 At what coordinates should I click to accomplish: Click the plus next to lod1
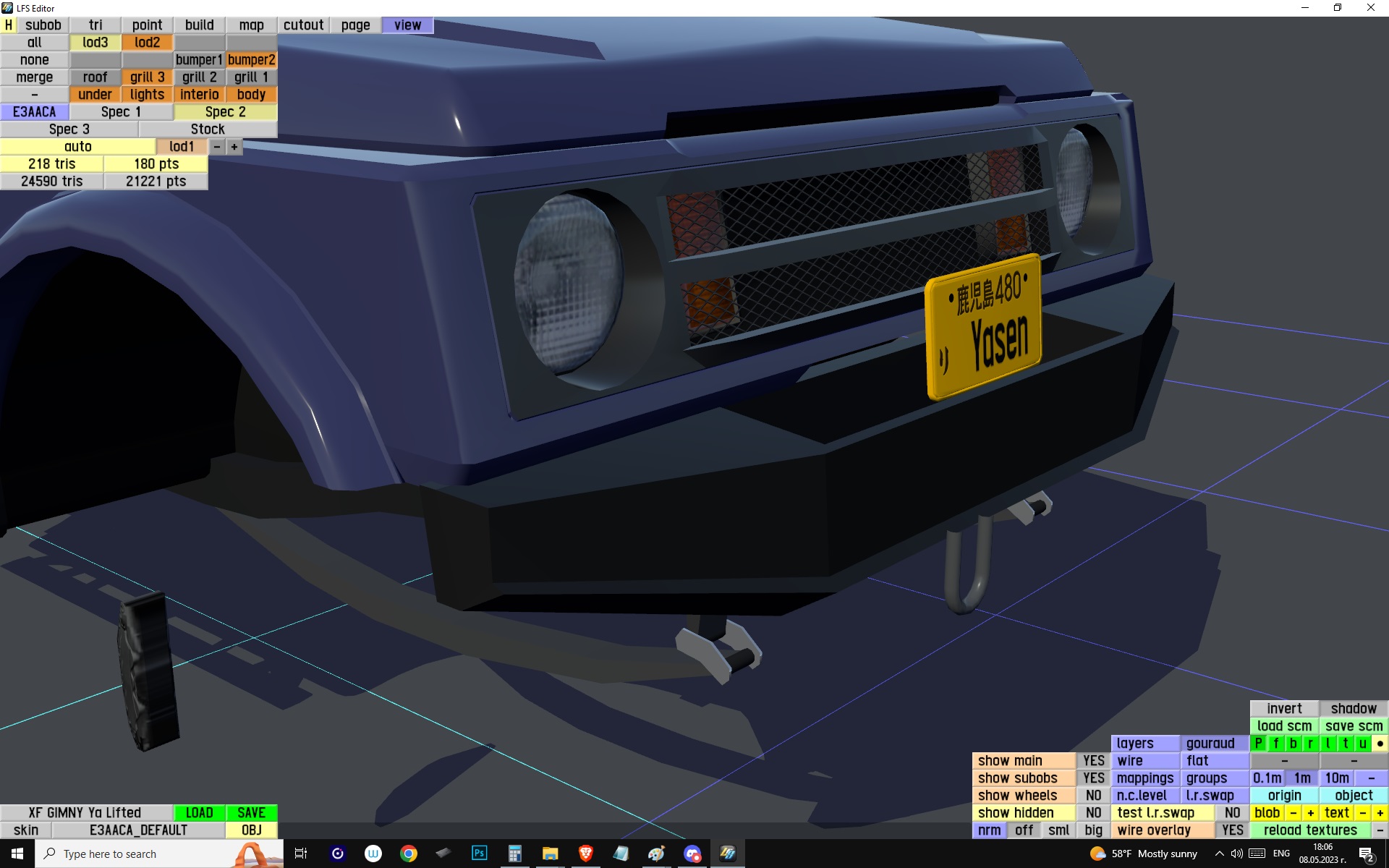coord(234,147)
